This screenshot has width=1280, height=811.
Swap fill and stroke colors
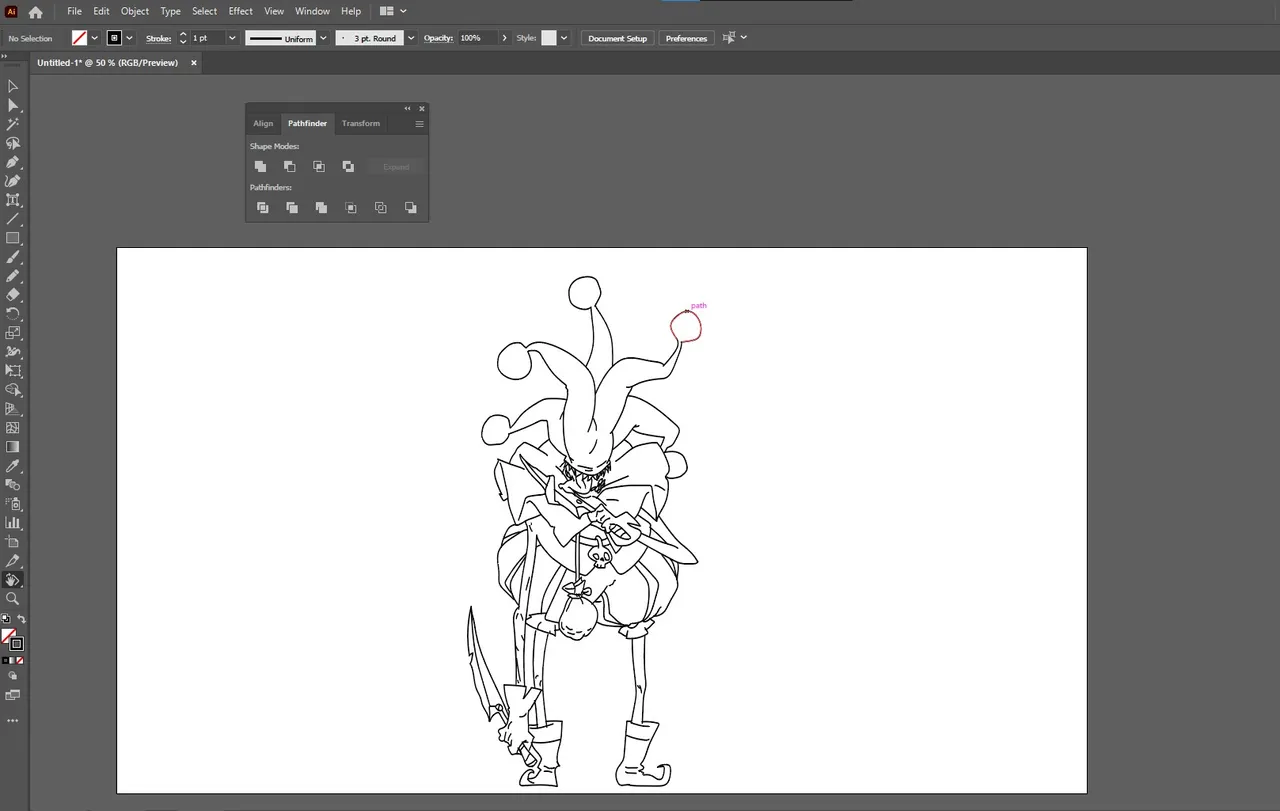[21, 620]
